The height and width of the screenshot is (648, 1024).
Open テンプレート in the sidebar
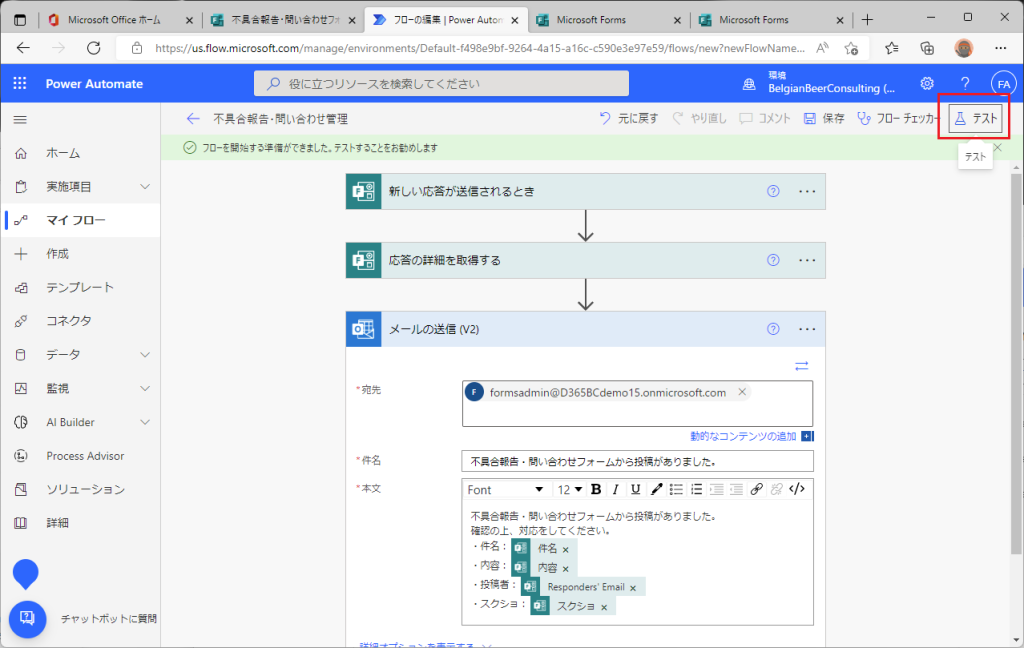tap(80, 287)
